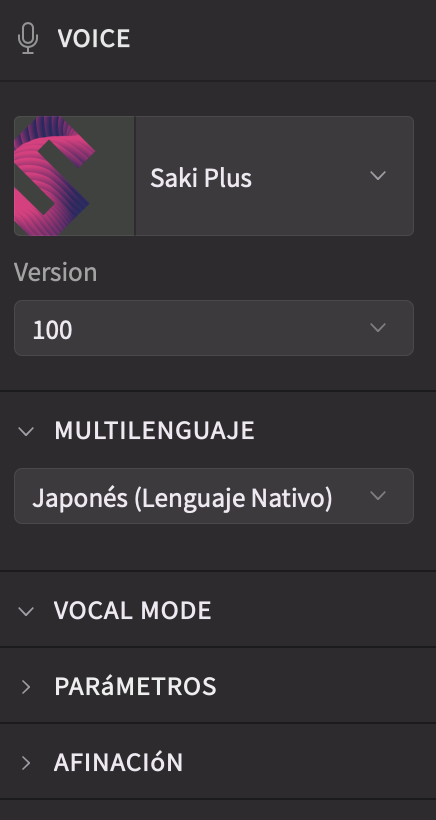This screenshot has height=820, width=436.
Task: Open the Version 100 dropdown
Action: click(x=214, y=328)
